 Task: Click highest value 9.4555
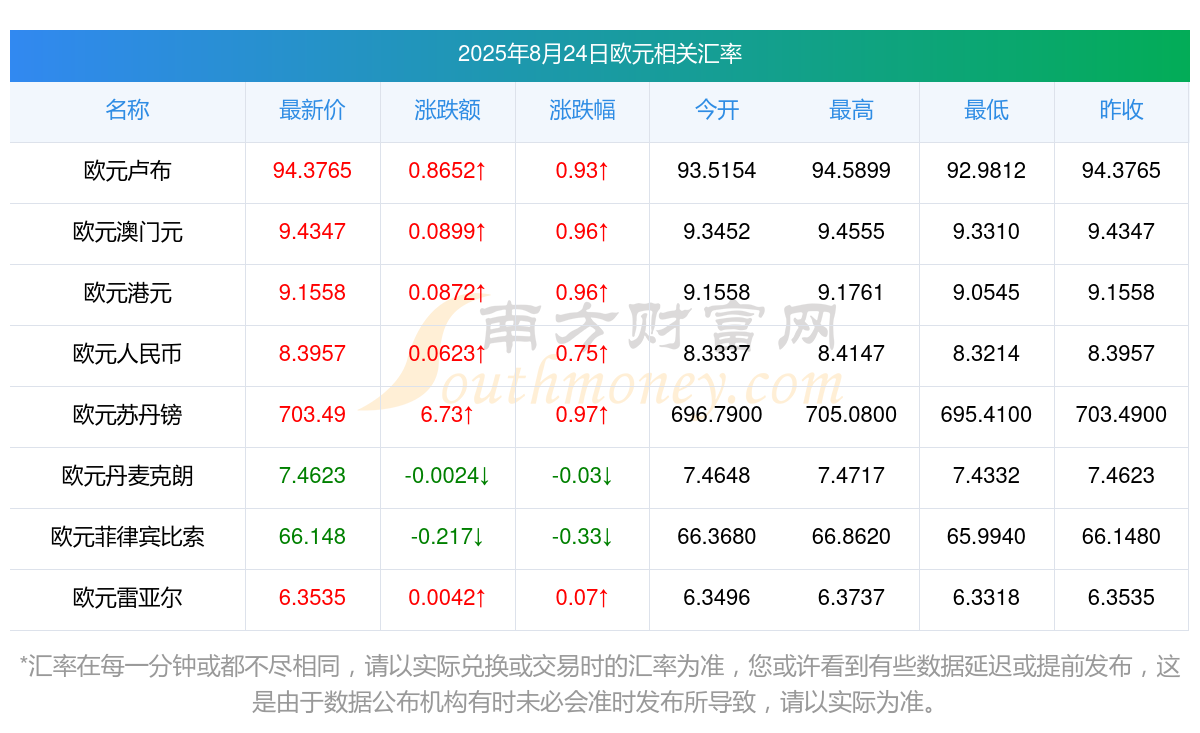(x=851, y=232)
